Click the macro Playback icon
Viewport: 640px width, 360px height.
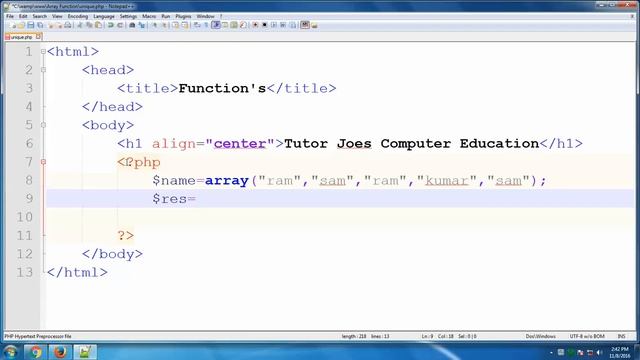(274, 25)
